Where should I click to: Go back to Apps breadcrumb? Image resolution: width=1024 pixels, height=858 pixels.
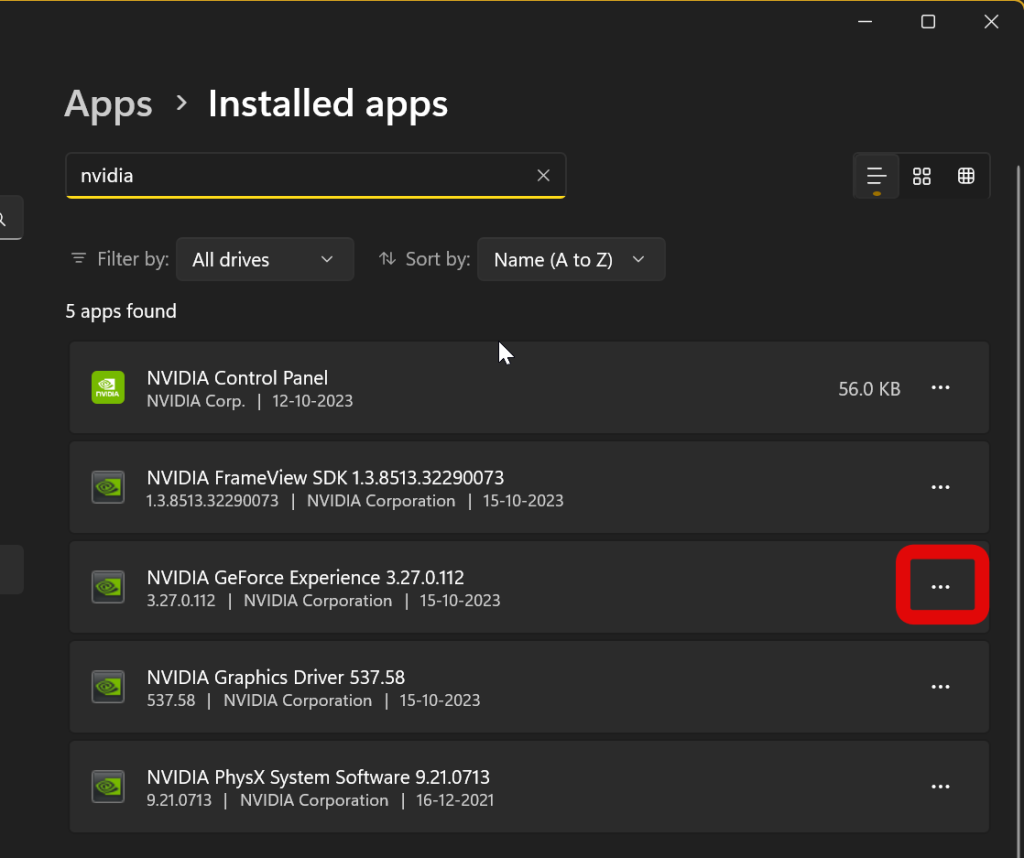pos(108,104)
